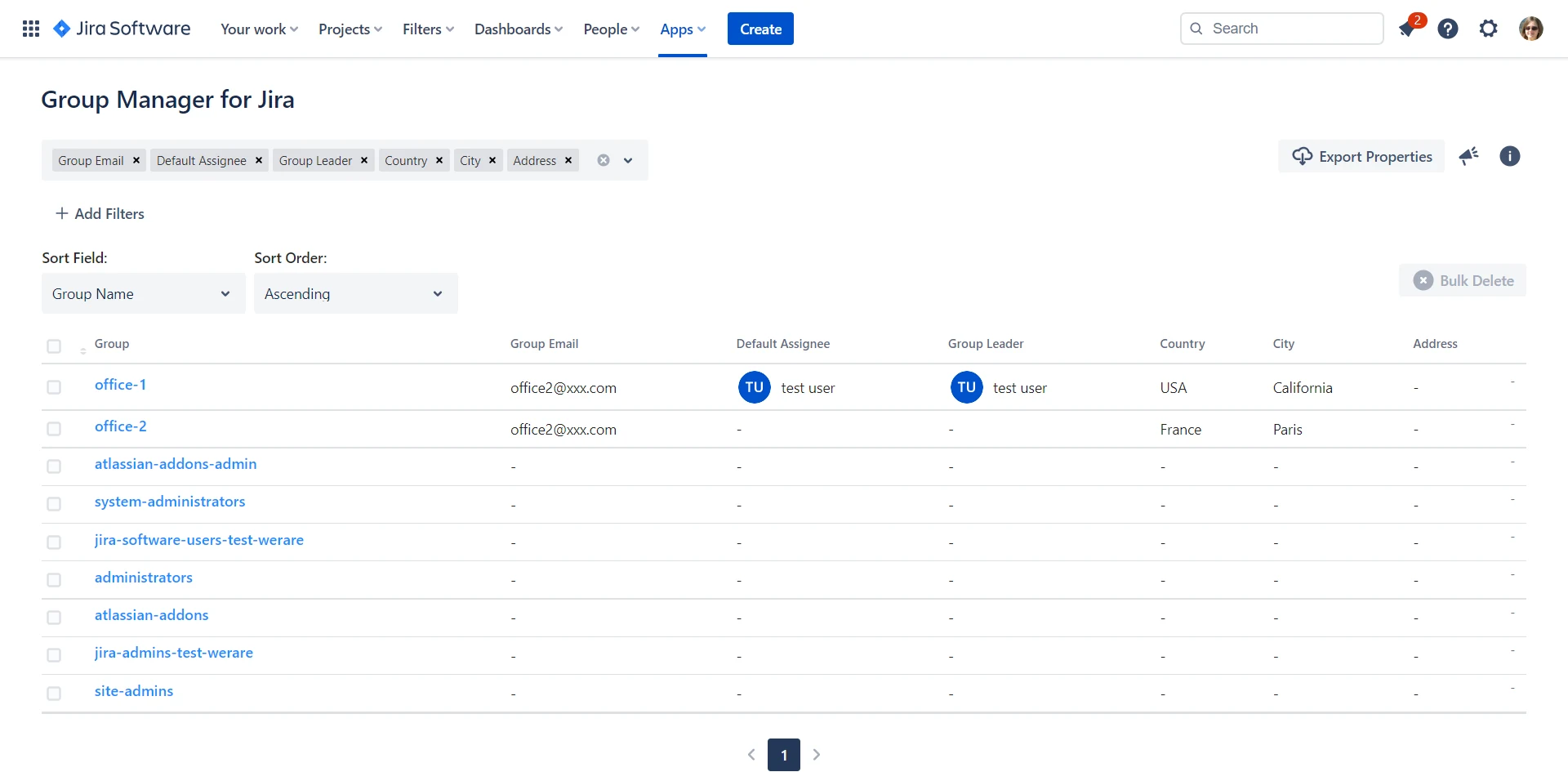
Task: Click Add Filters
Action: point(100,213)
